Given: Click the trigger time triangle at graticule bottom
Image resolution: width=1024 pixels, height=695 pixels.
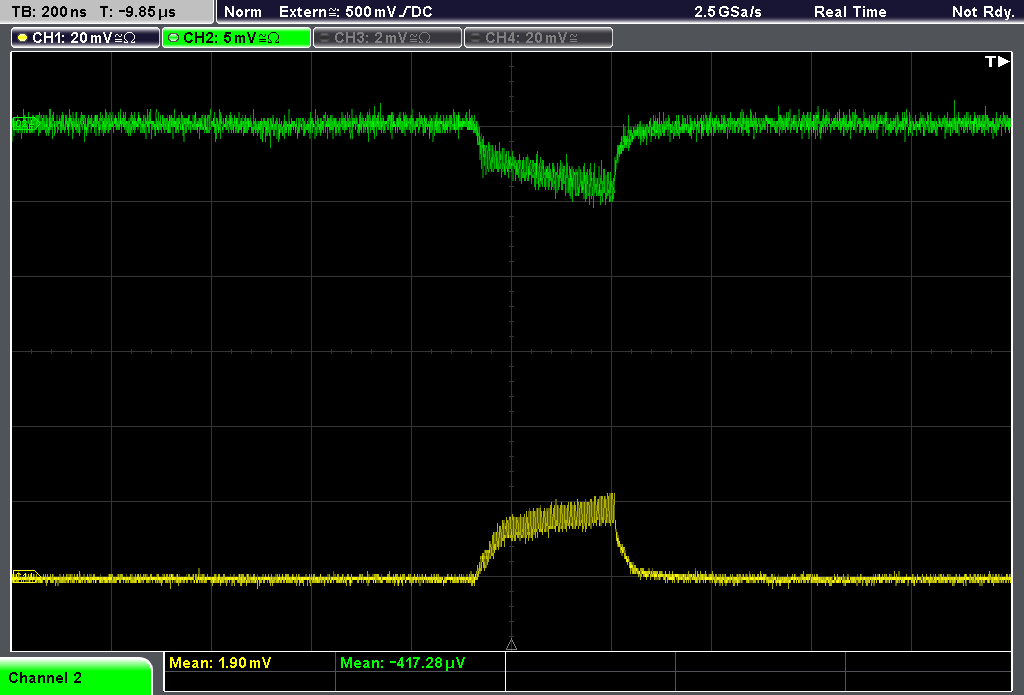Looking at the screenshot, I should click(x=511, y=645).
